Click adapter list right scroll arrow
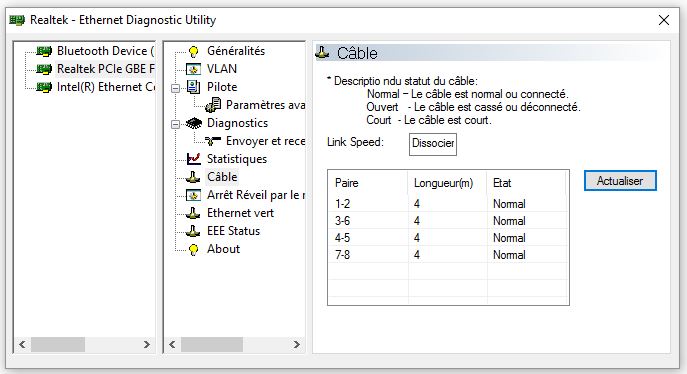Viewport: 687px width, 374px height. click(147, 345)
